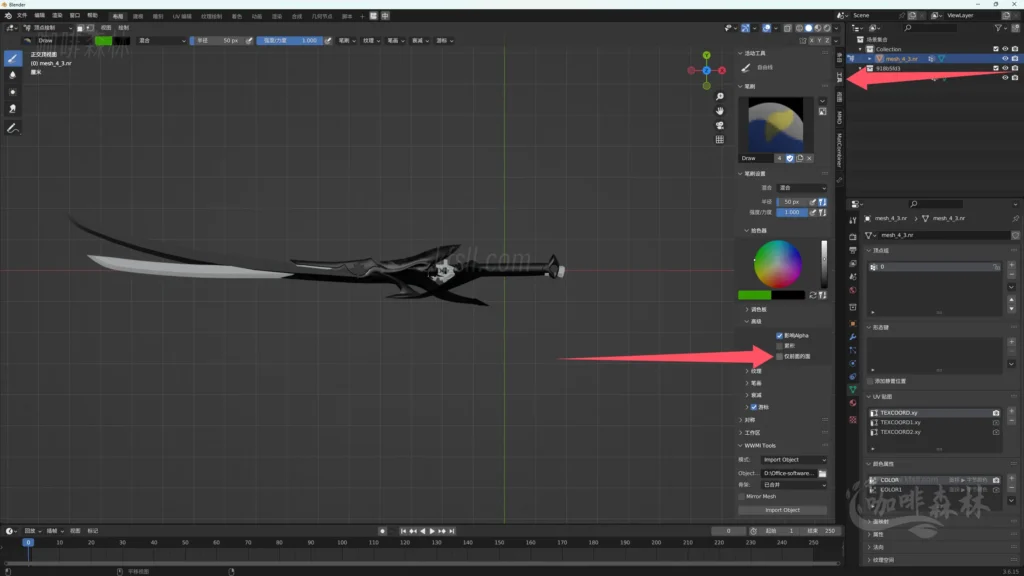Toggle orthographic grid view icon
The height and width of the screenshot is (576, 1024).
point(719,140)
